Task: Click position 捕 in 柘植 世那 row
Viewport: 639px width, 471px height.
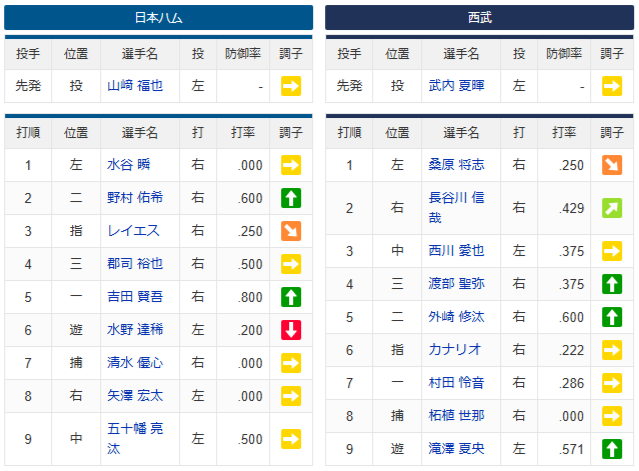Action: pyautogui.click(x=397, y=416)
